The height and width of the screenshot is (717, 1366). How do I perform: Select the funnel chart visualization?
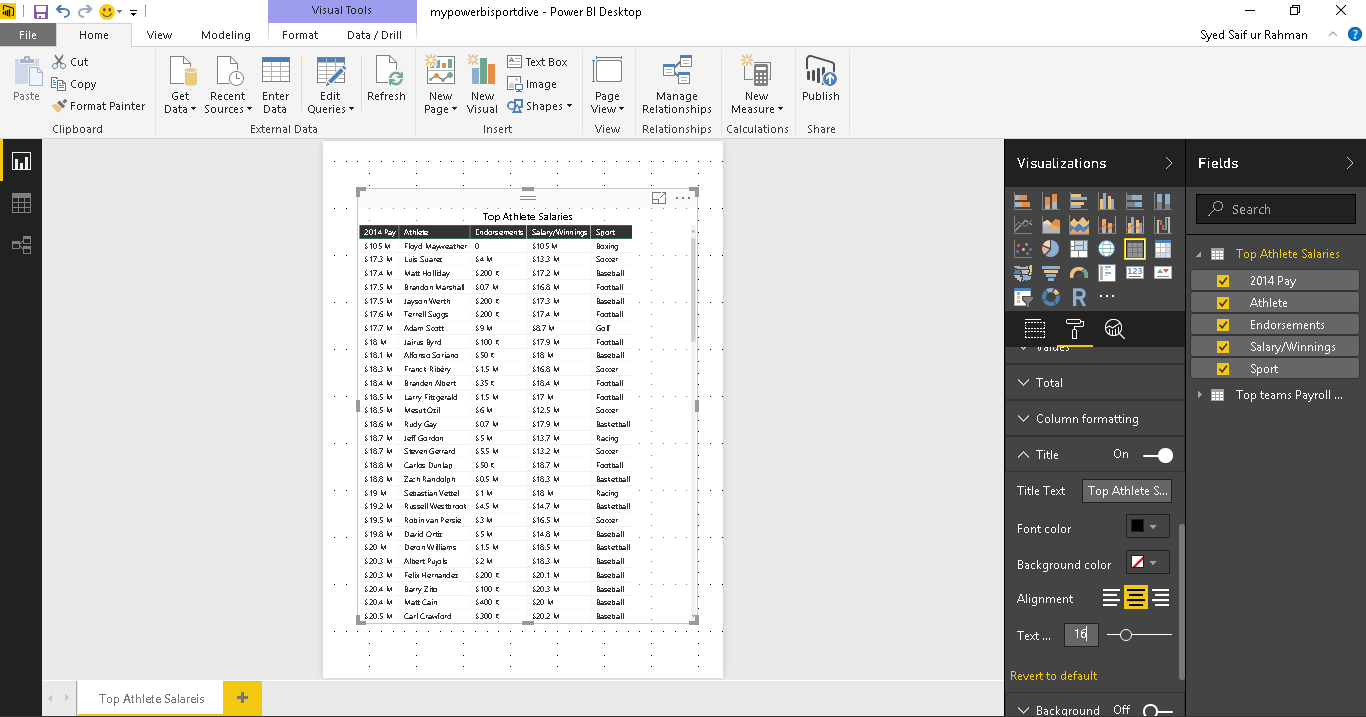point(1051,273)
